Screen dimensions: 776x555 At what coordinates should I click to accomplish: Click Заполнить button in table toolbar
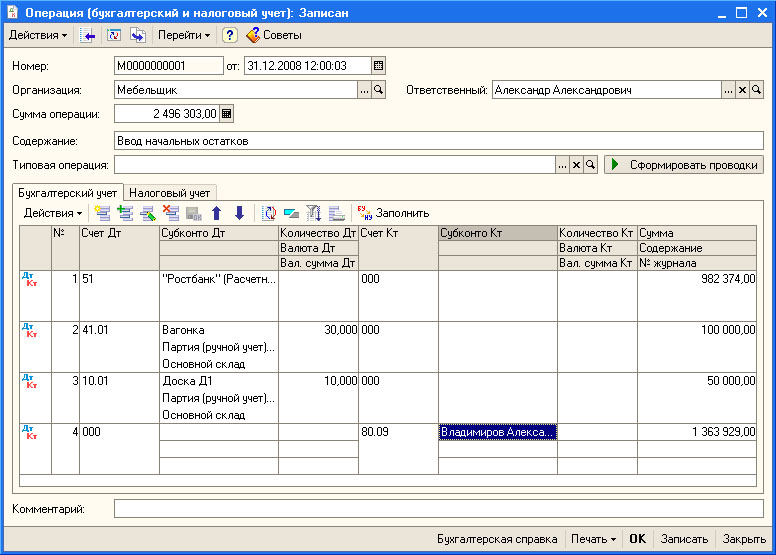pos(393,213)
